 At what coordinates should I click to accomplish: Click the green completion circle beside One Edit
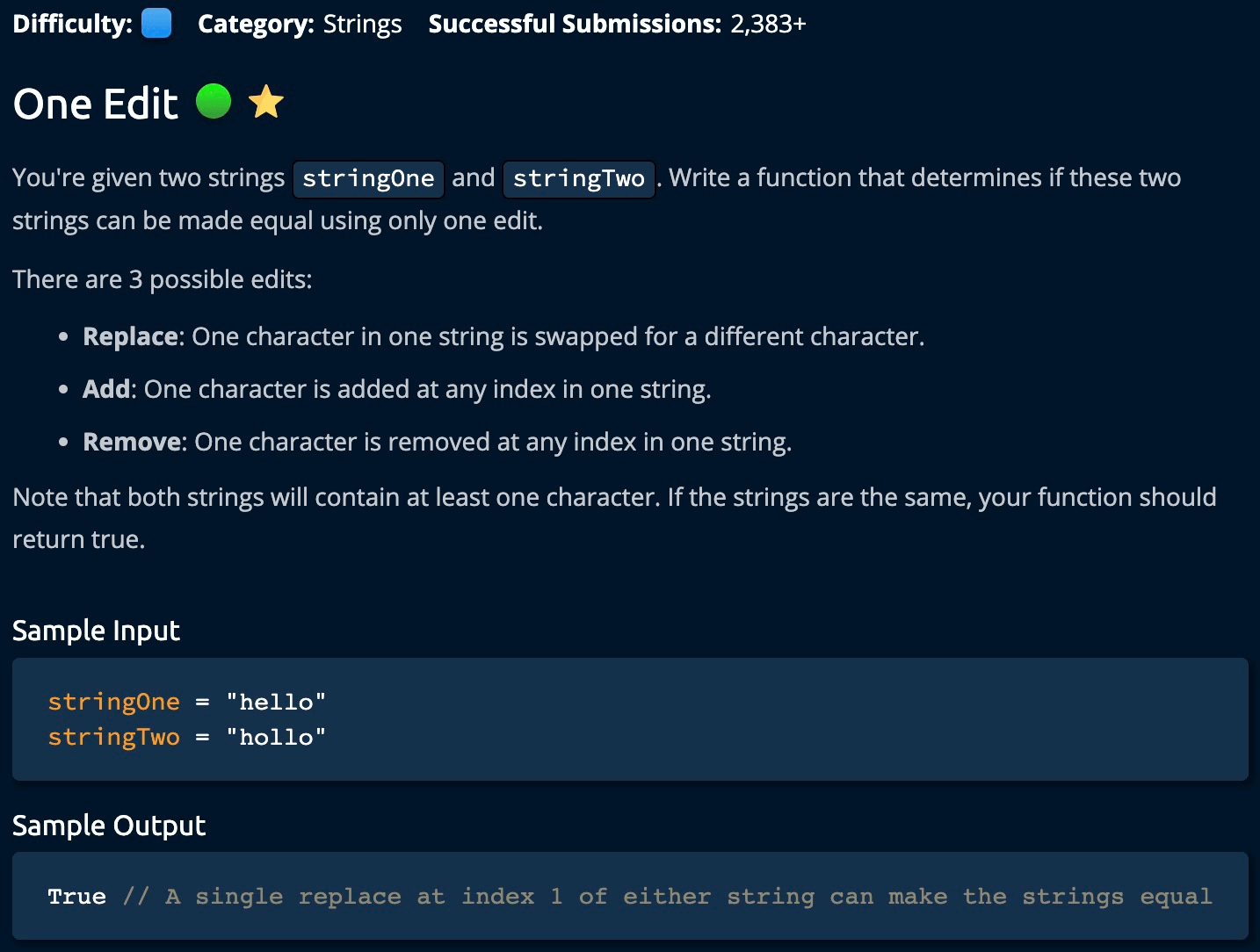pyautogui.click(x=213, y=102)
